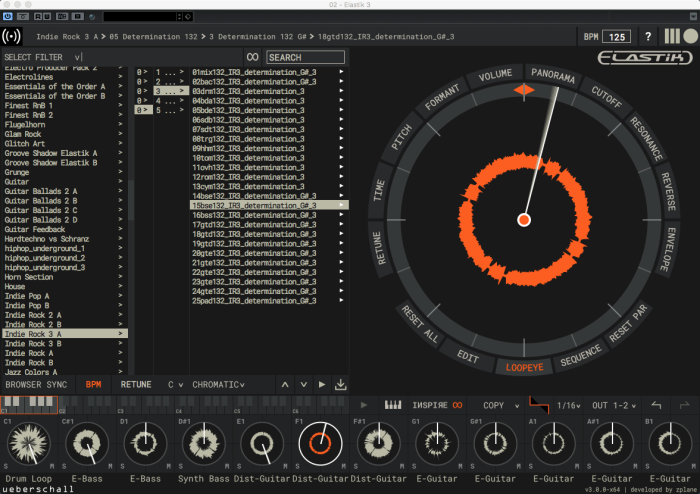700x494 pixels.
Task: Preview arrow for 25pad132_IR3_determination_G#_3
Action: click(x=341, y=301)
